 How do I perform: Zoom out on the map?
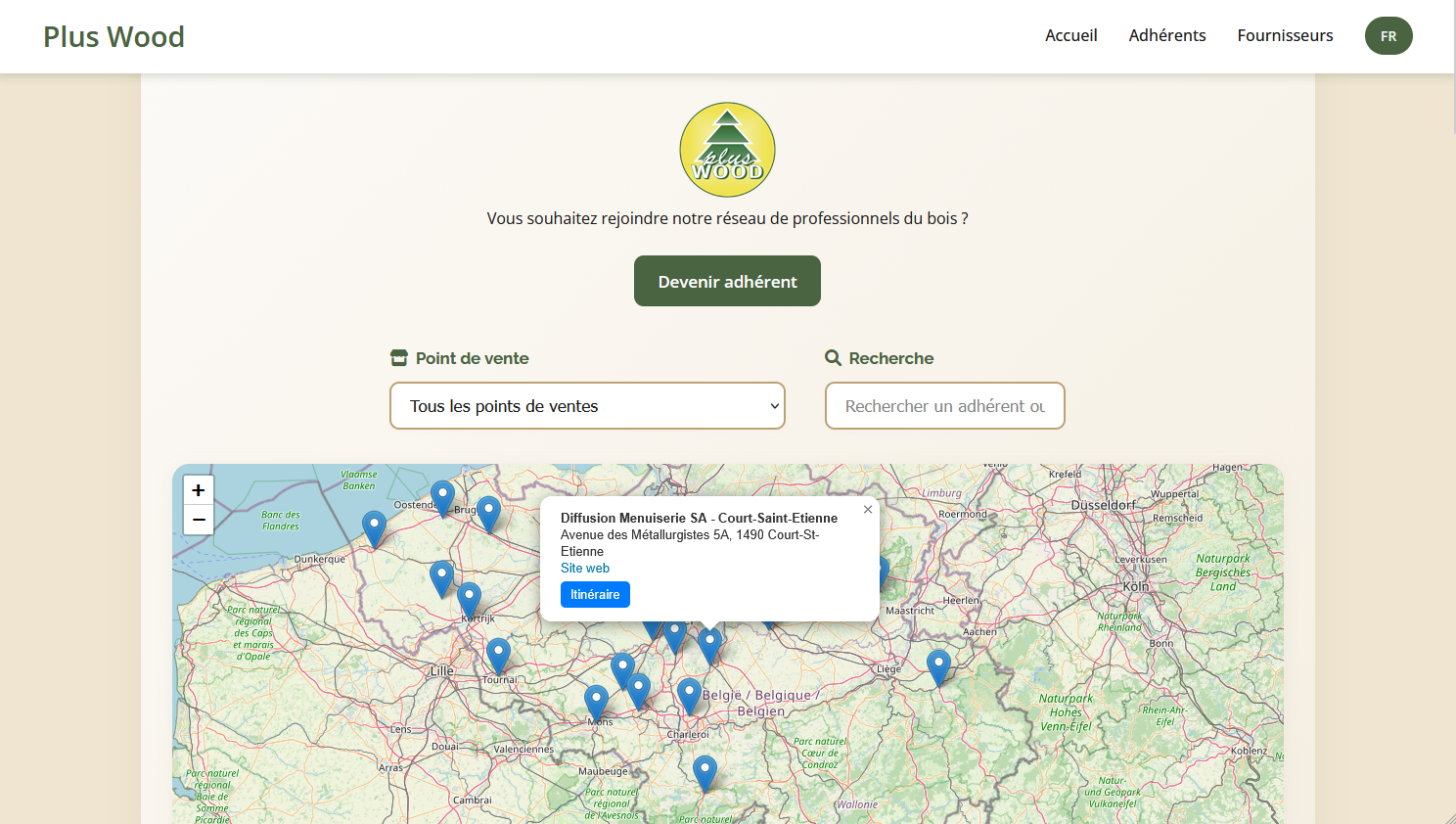(199, 520)
